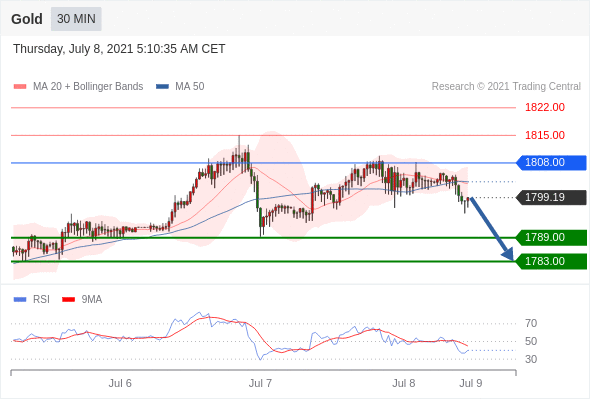
Task: Click the Jul 8 date axis label
Action: [x=404, y=383]
